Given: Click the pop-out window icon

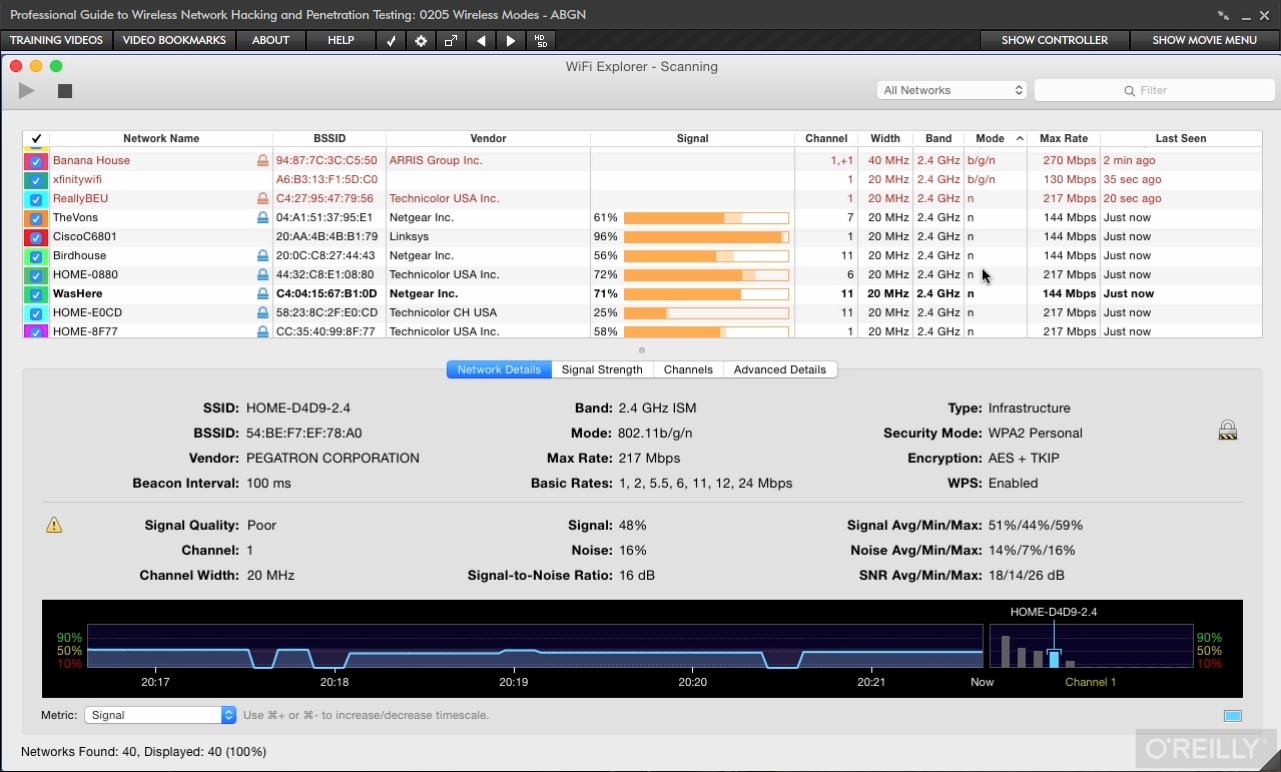Looking at the screenshot, I should click(x=451, y=41).
